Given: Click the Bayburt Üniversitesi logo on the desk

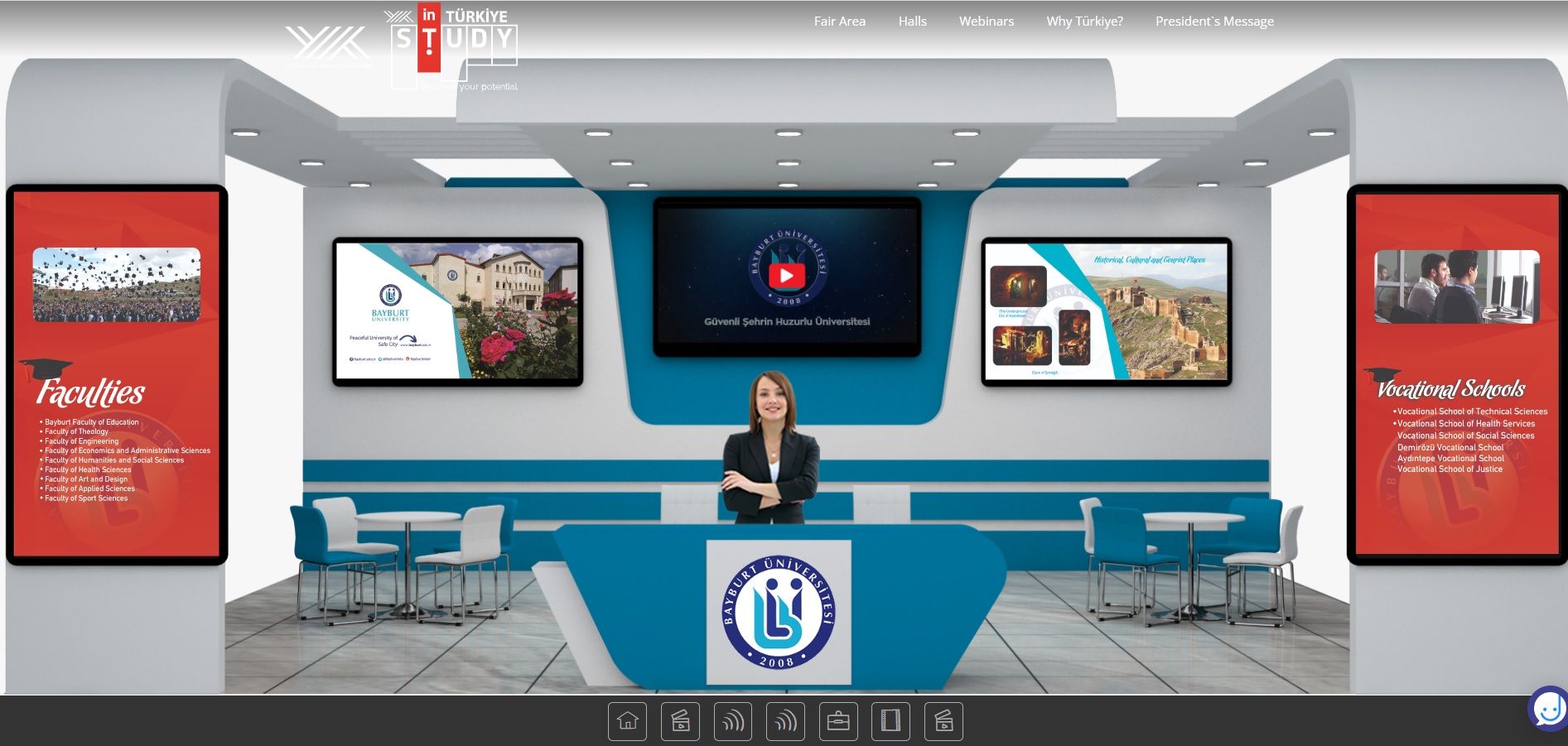Looking at the screenshot, I should [x=778, y=613].
